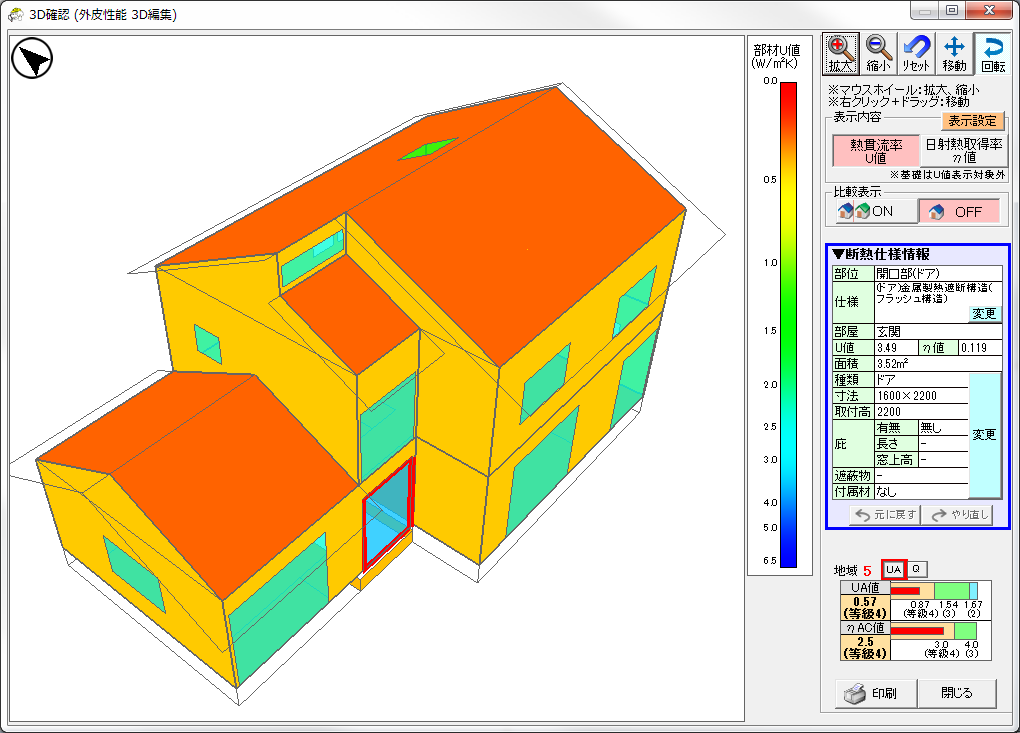Turn 比較表示 ON

[876, 211]
